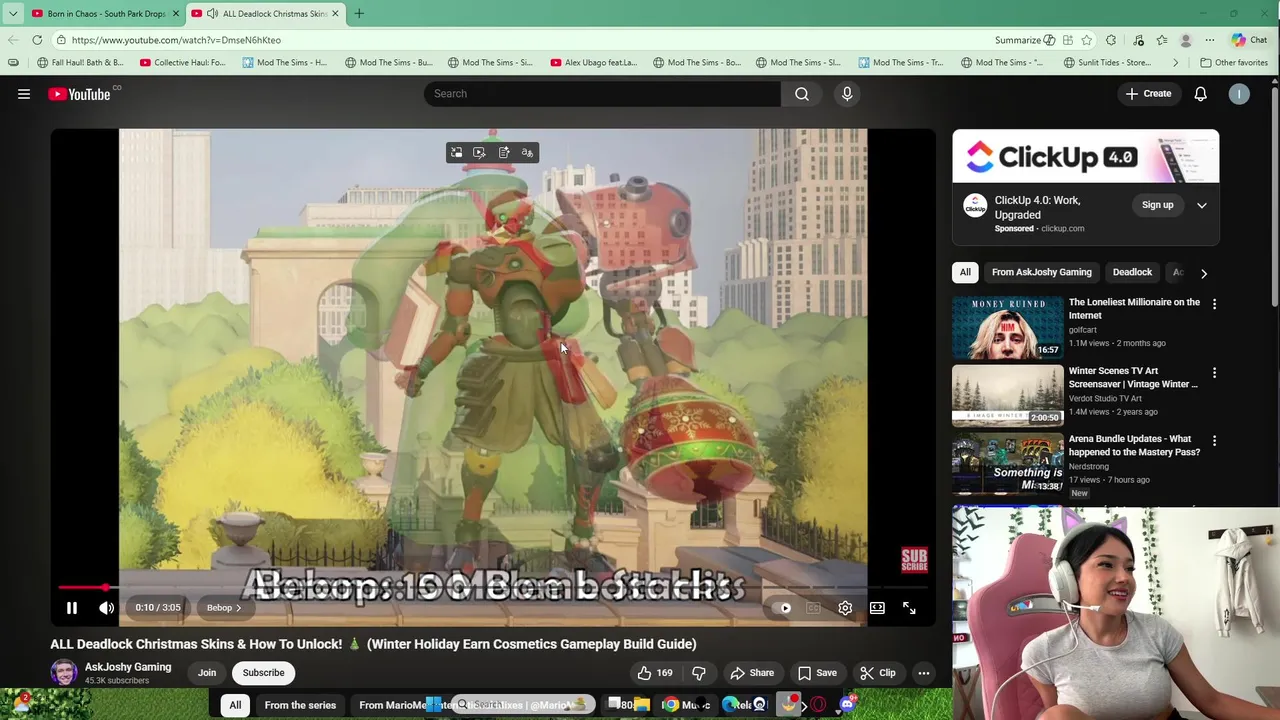Open the Opera icon in the taskbar
1280x720 pixels.
(x=818, y=705)
